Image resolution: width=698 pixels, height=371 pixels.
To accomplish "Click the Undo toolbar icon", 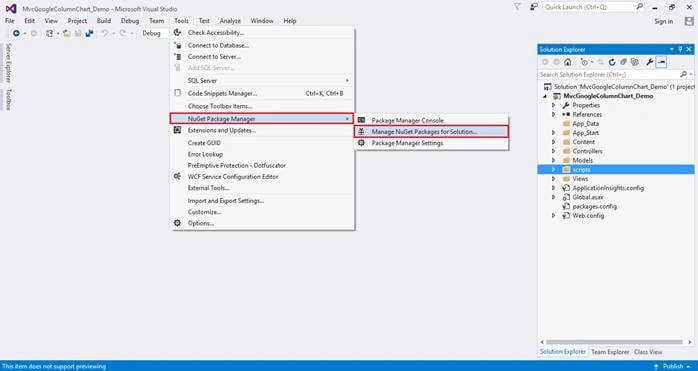I will (x=105, y=33).
